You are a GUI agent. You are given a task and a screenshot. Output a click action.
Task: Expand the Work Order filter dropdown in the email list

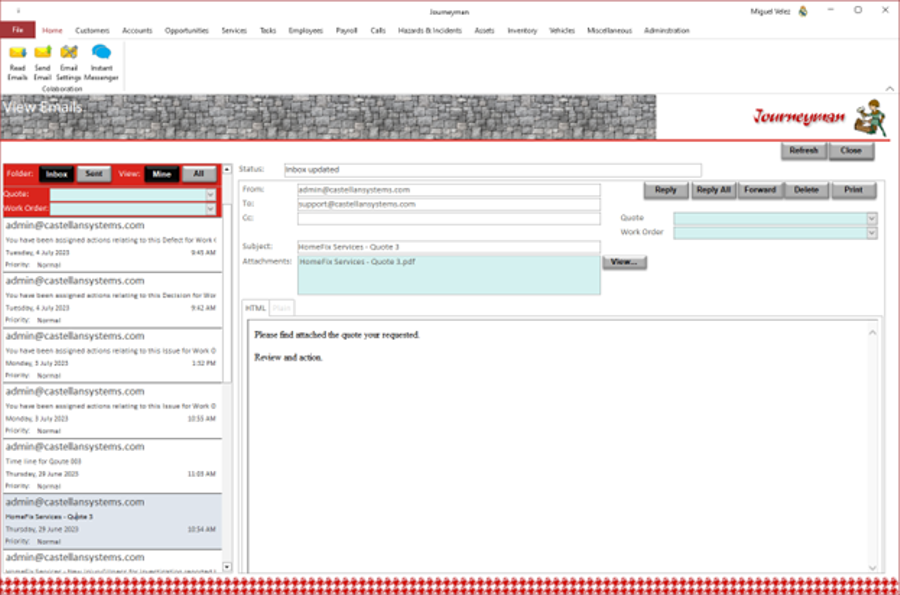[x=210, y=209]
